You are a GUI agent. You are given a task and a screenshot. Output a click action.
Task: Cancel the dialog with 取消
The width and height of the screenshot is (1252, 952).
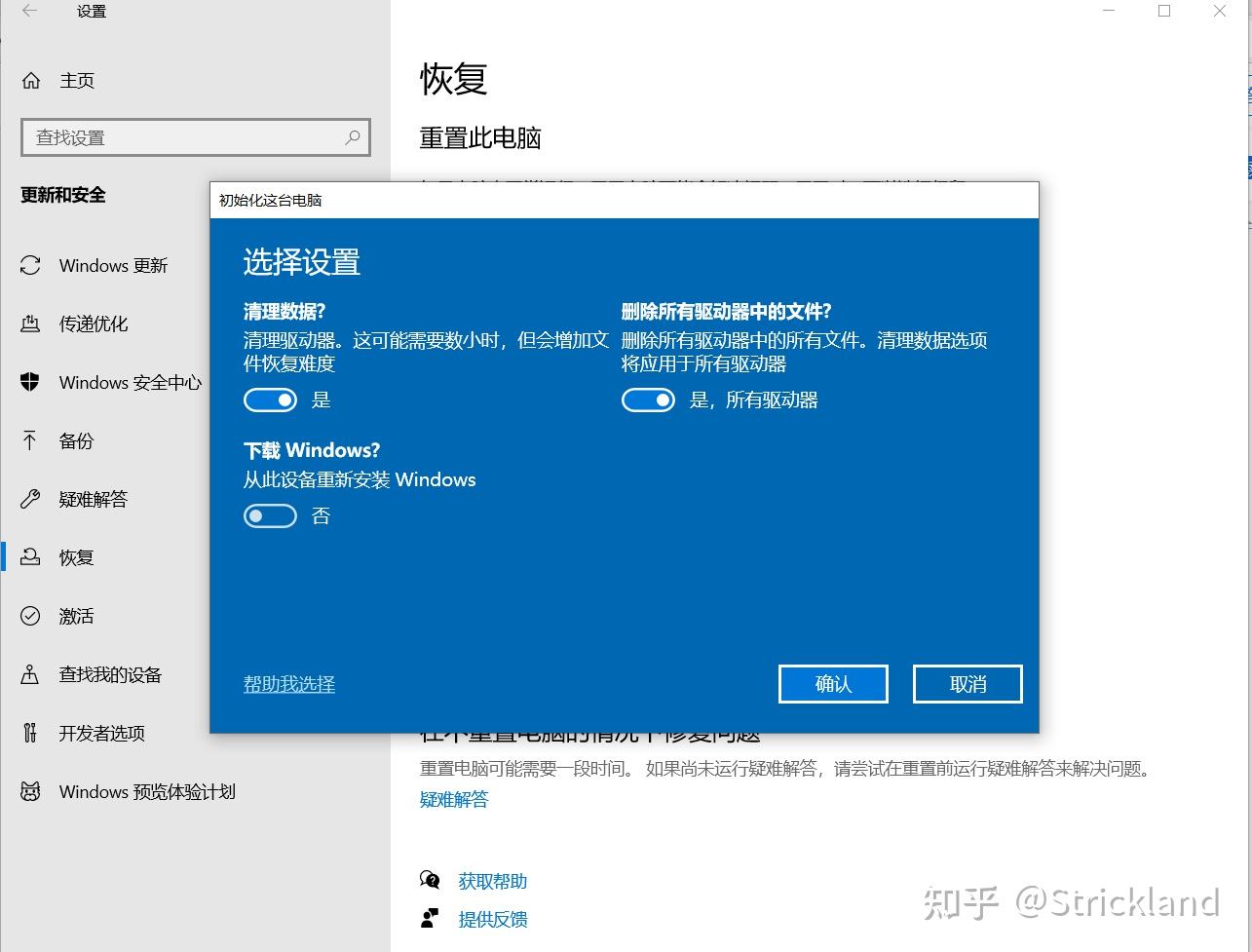tap(967, 684)
